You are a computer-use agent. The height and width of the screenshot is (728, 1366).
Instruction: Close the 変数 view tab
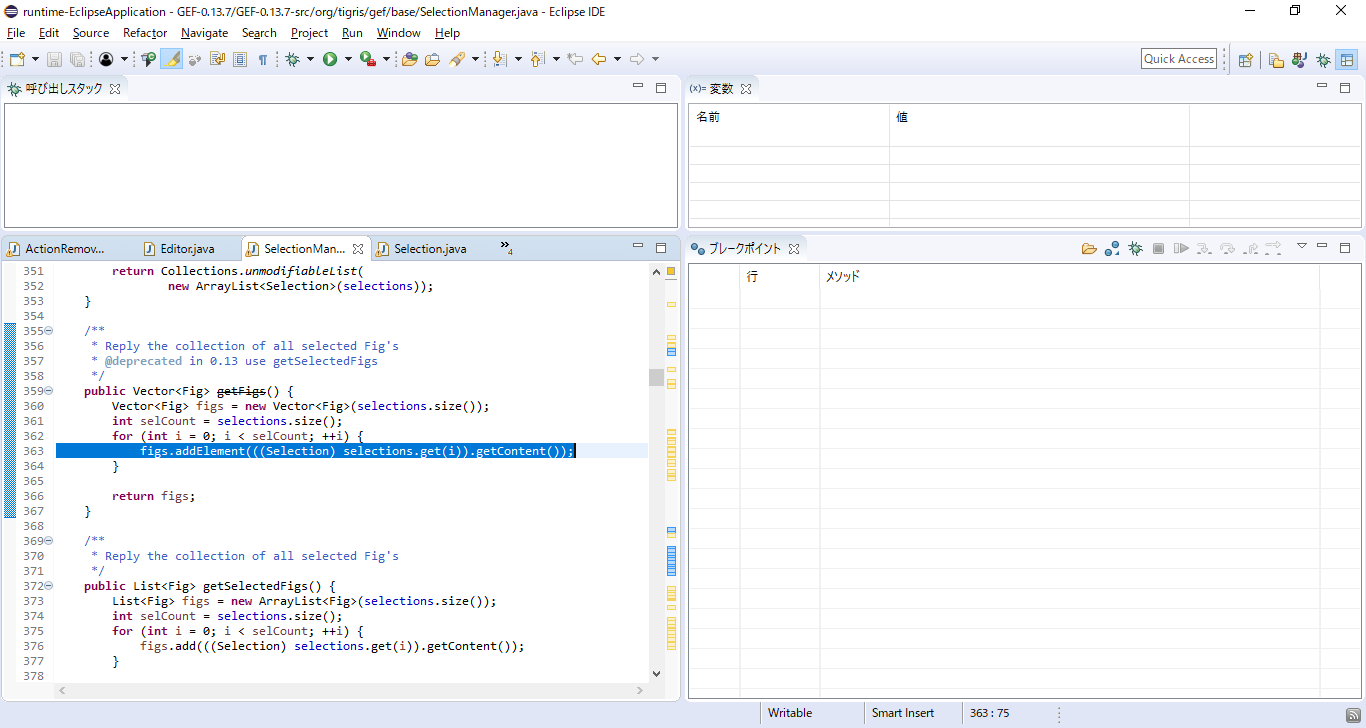click(x=745, y=89)
